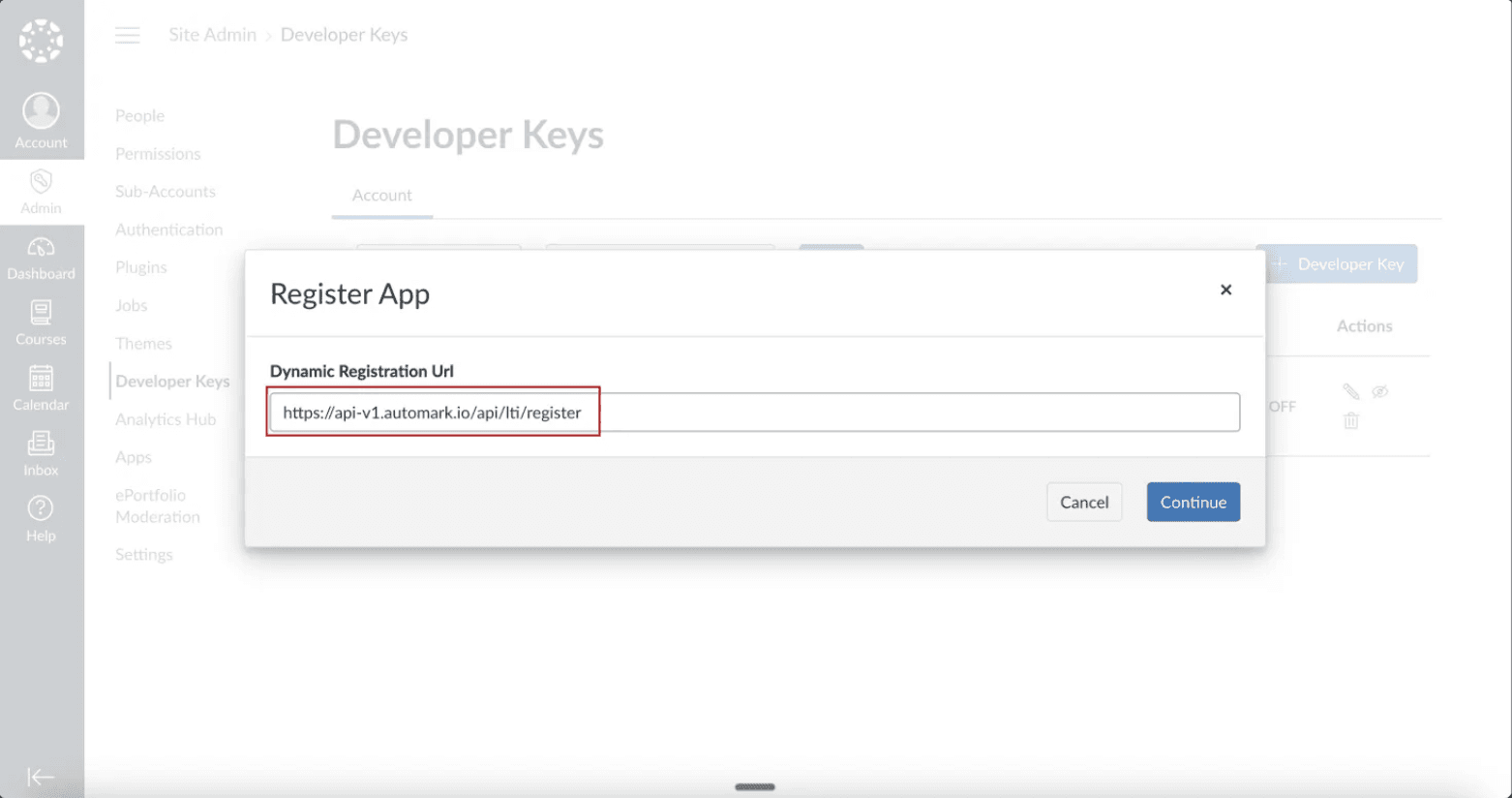Close the Register App dialog
The height and width of the screenshot is (798, 1512).
1225,290
